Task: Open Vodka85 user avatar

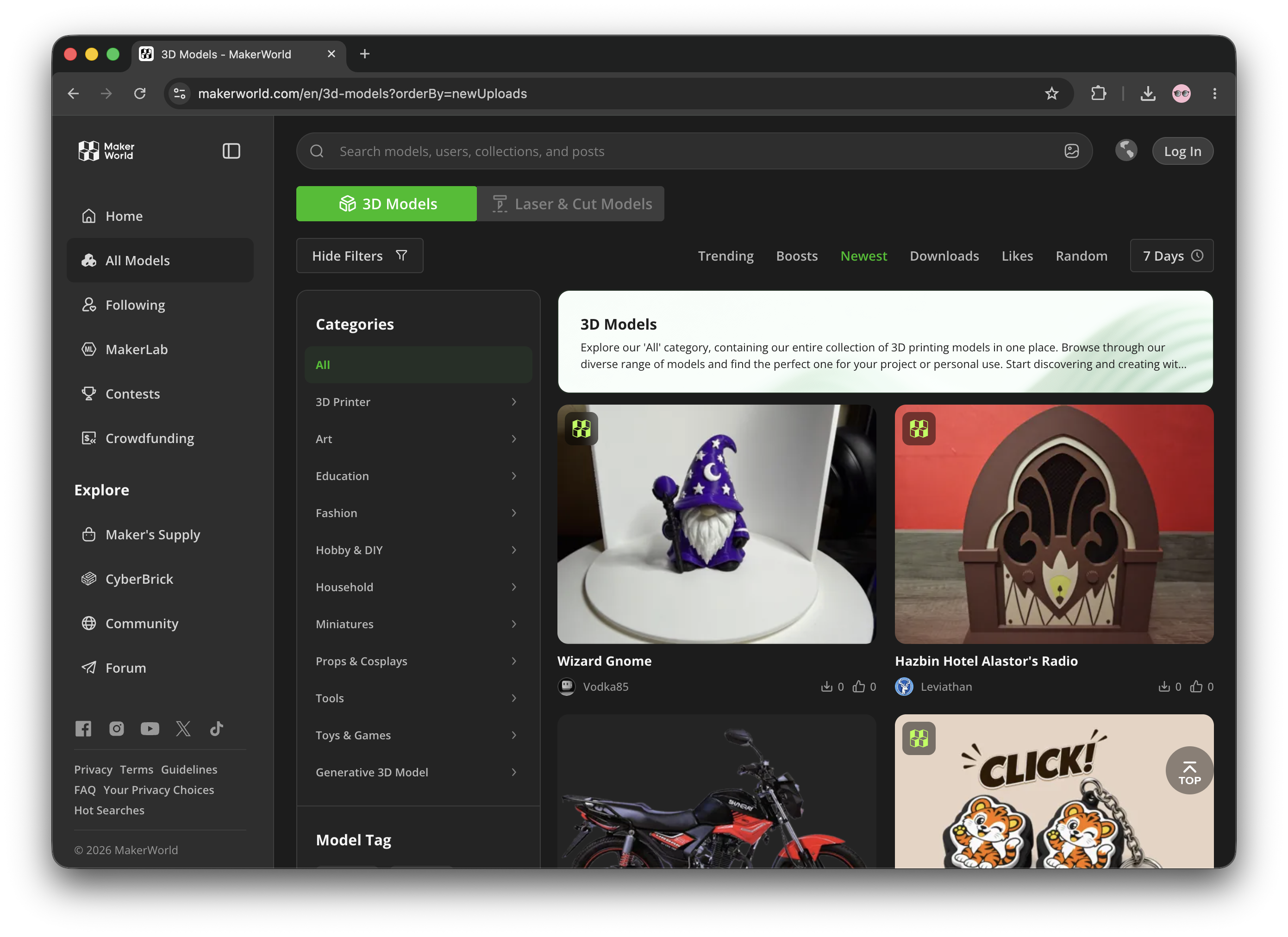Action: [x=566, y=687]
